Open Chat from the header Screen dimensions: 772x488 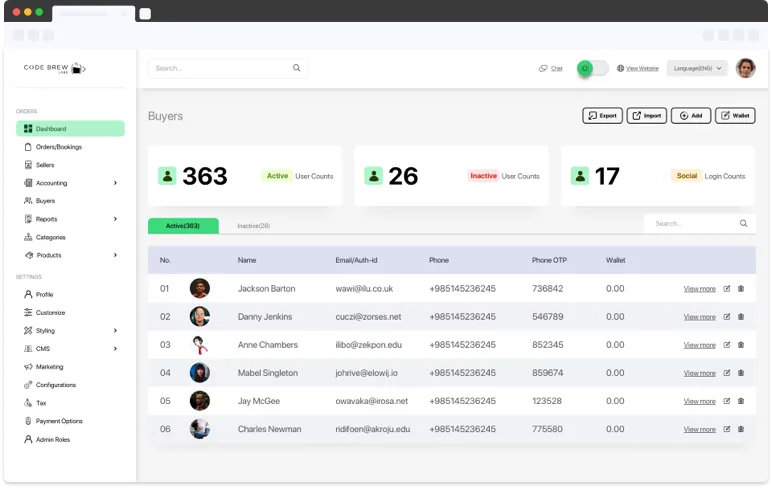point(551,68)
